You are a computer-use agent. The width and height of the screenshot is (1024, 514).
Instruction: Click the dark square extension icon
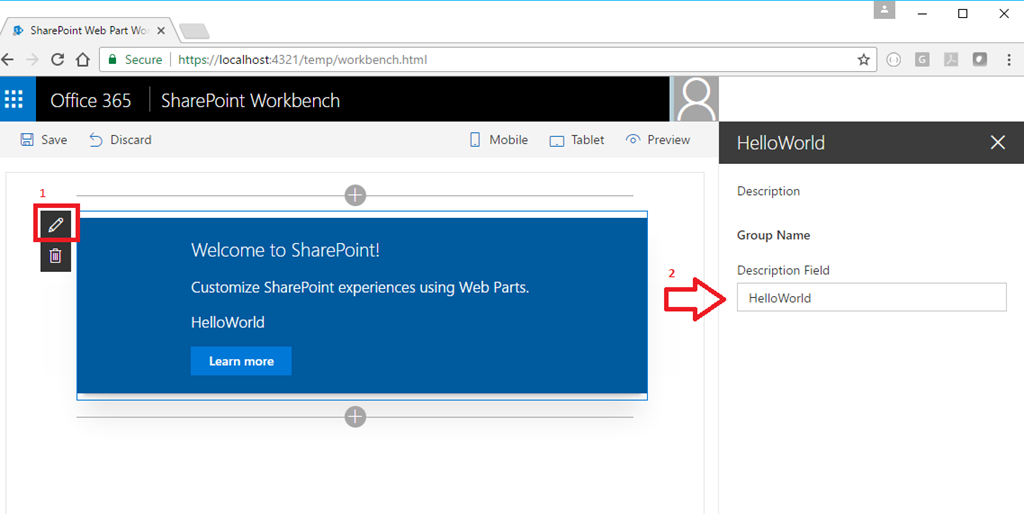(x=980, y=59)
